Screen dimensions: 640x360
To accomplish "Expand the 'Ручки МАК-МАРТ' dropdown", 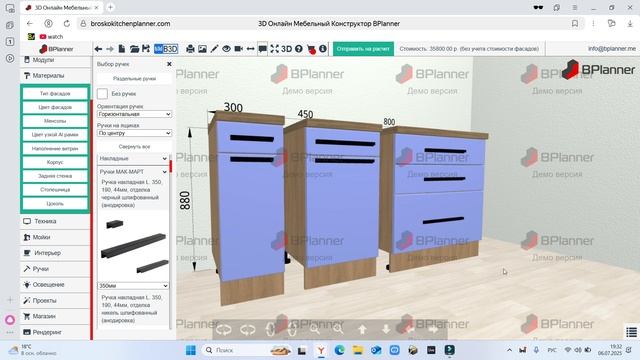I will coord(133,172).
